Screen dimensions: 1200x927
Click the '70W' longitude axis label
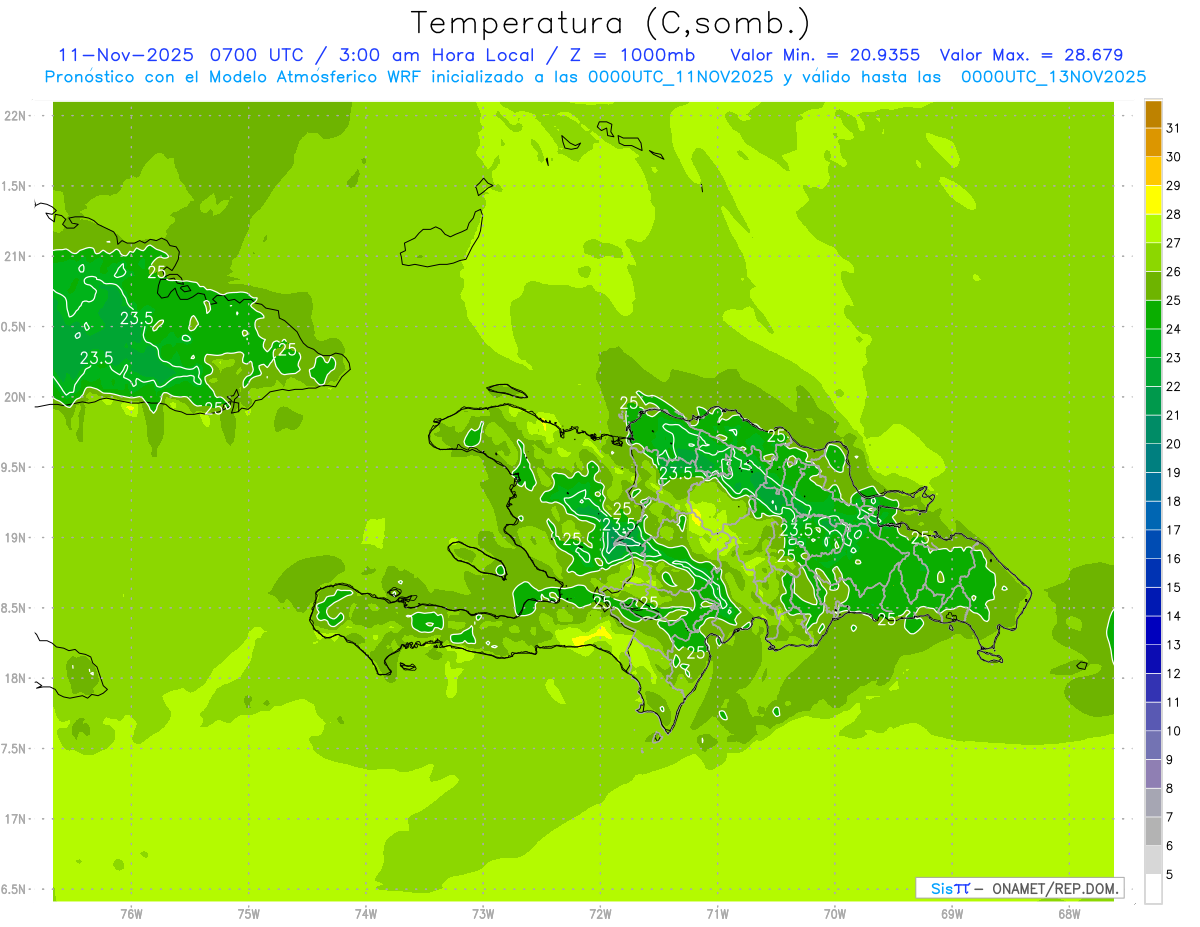[x=834, y=915]
